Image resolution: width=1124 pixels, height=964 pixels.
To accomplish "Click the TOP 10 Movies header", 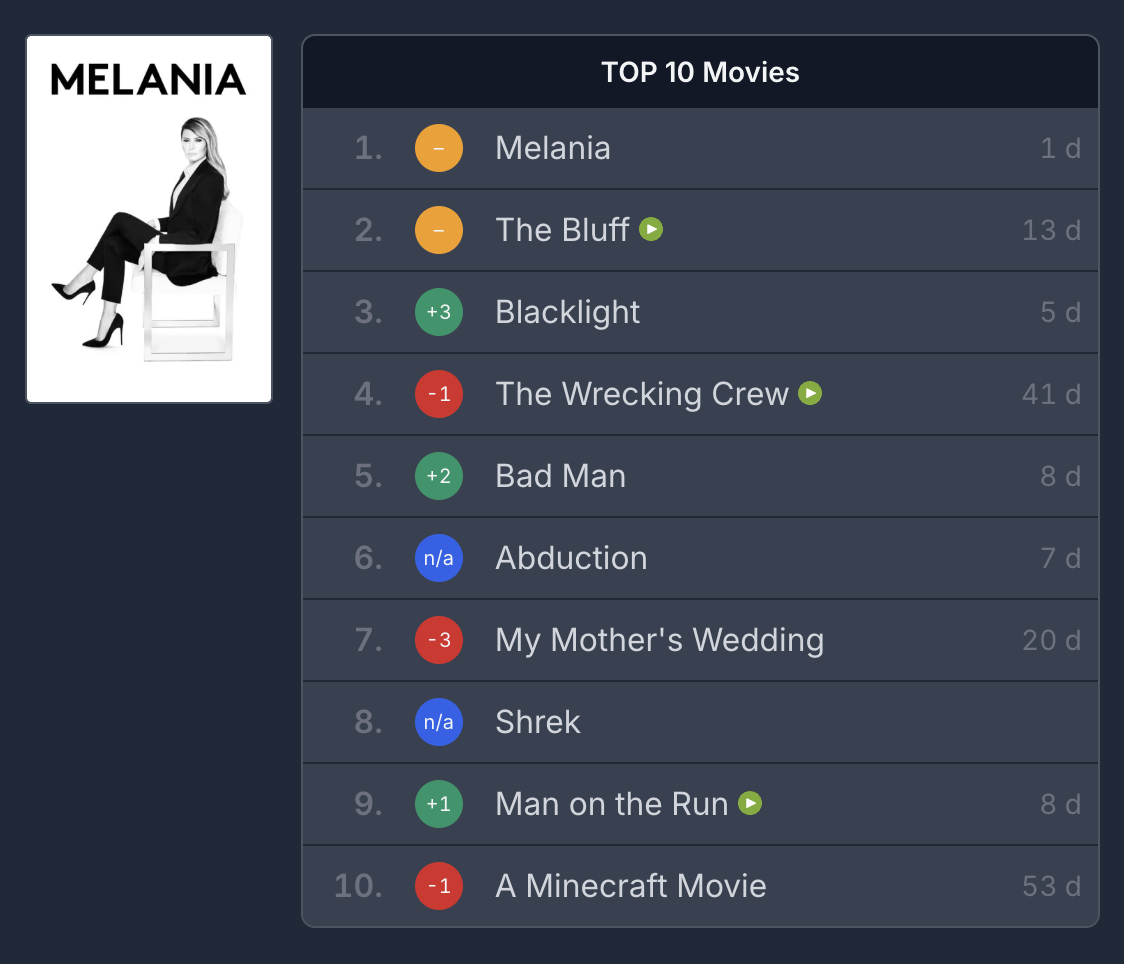I will [700, 73].
